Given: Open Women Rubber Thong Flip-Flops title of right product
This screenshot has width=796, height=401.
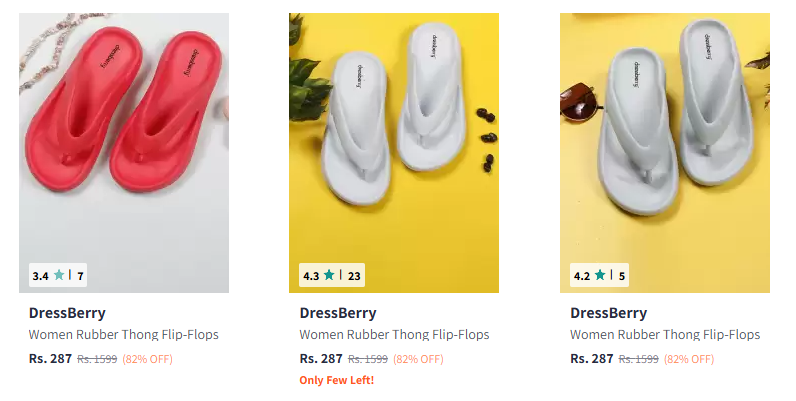Looking at the screenshot, I should point(665,335).
